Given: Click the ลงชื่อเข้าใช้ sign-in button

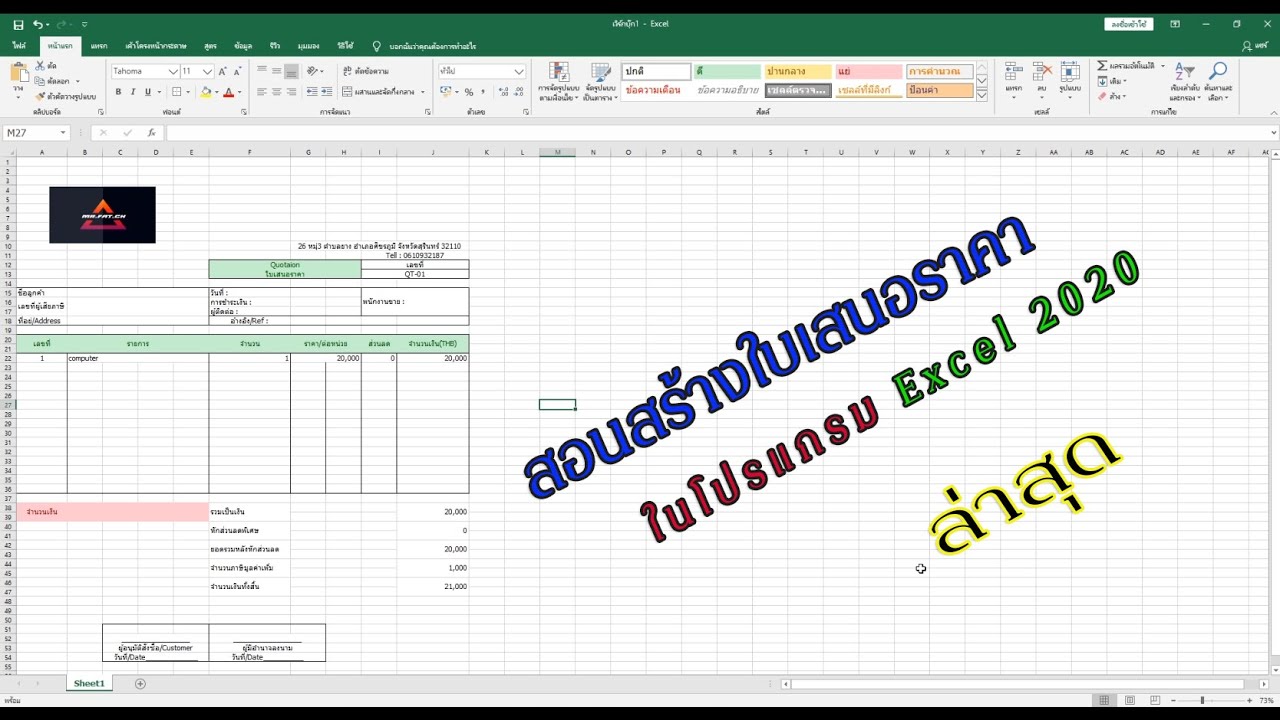Looking at the screenshot, I should coord(1129,24).
